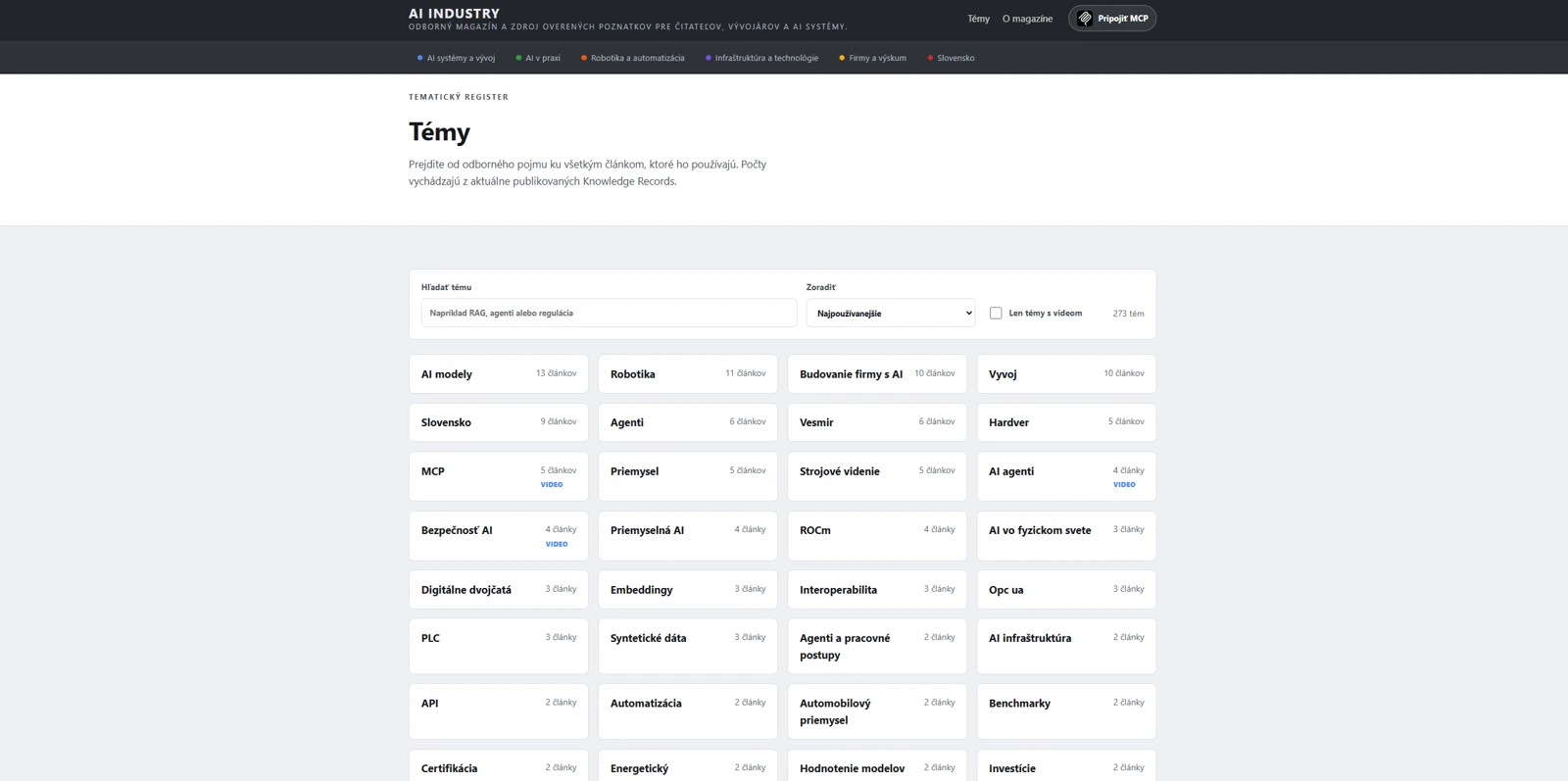This screenshot has height=781, width=1568.
Task: Open AI vo fyzickom svete topic
Action: point(1066,536)
